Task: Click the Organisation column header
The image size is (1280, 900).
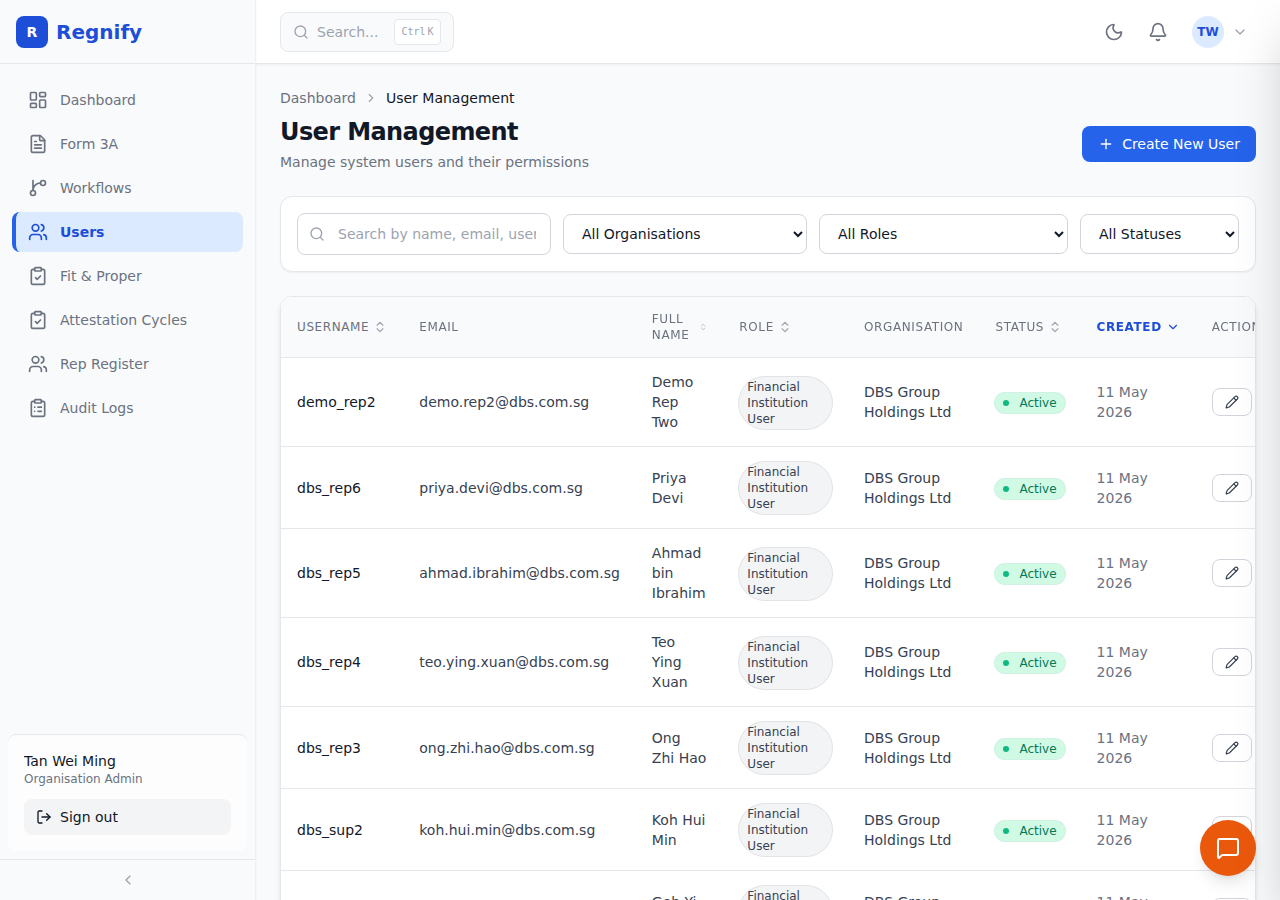Action: [913, 327]
